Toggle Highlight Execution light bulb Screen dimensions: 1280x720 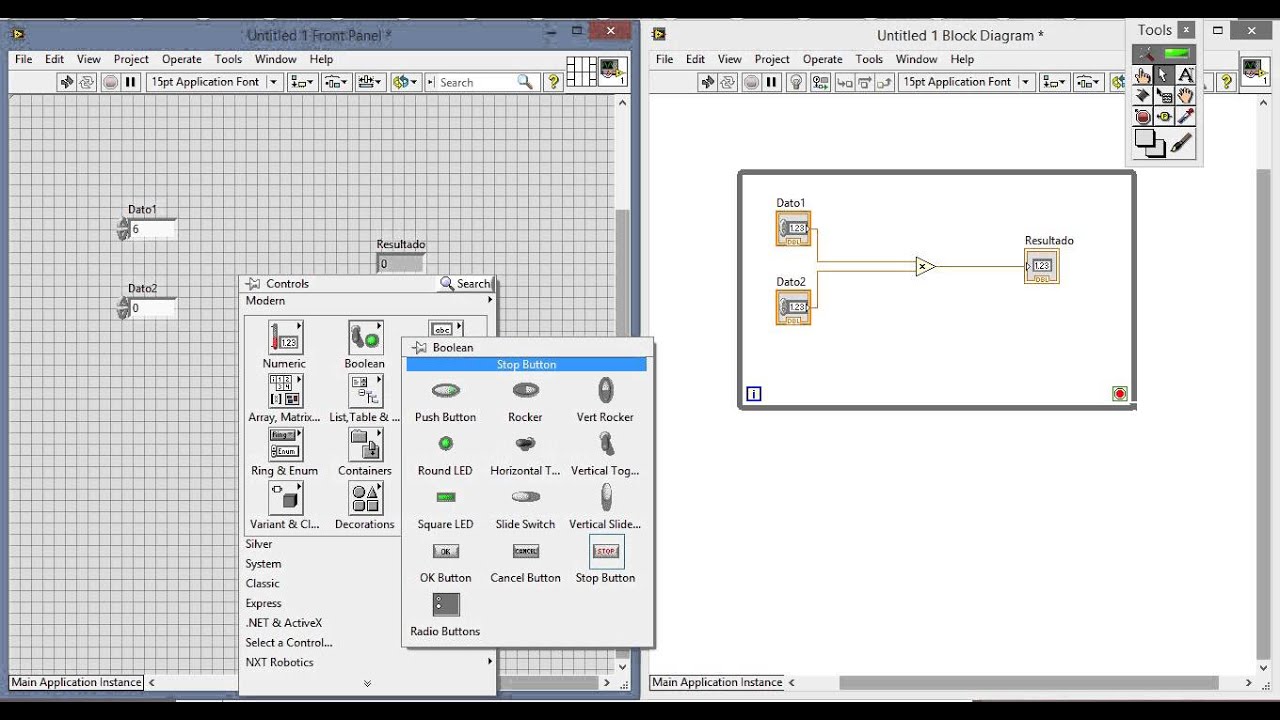(x=796, y=82)
